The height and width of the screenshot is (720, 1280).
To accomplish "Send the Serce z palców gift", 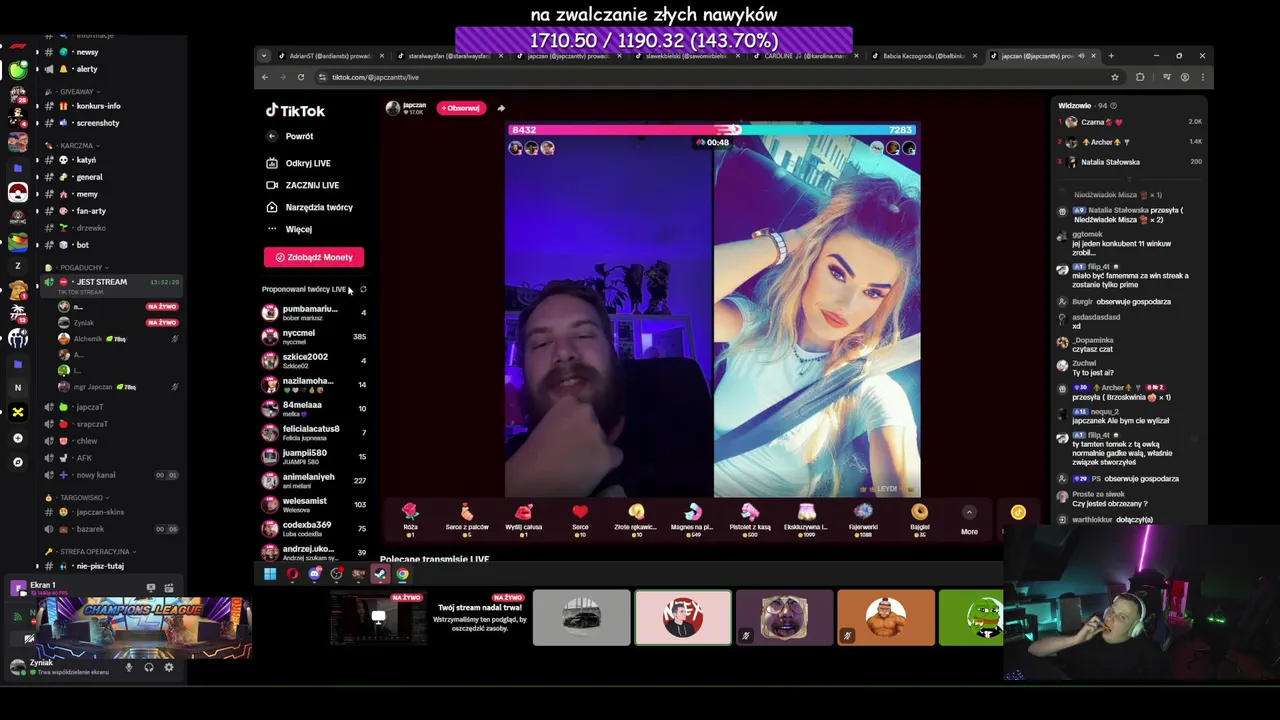I will (x=466, y=518).
